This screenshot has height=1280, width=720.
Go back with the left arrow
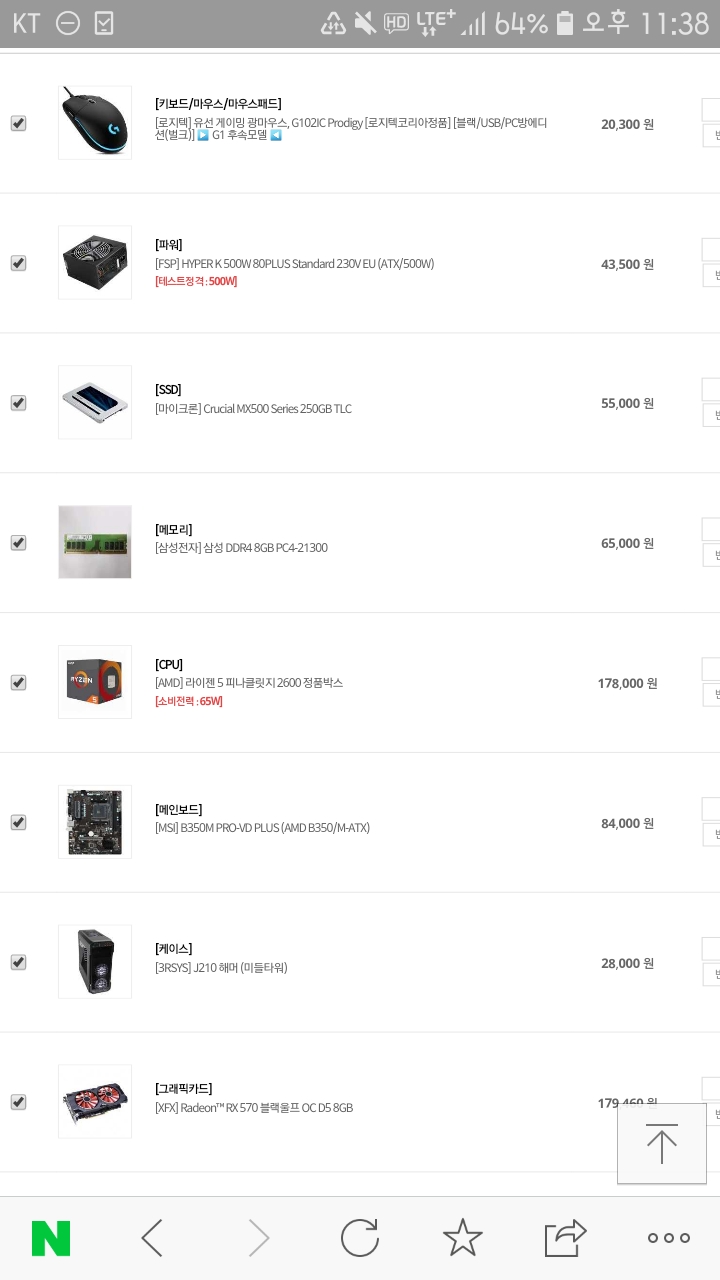click(152, 1238)
